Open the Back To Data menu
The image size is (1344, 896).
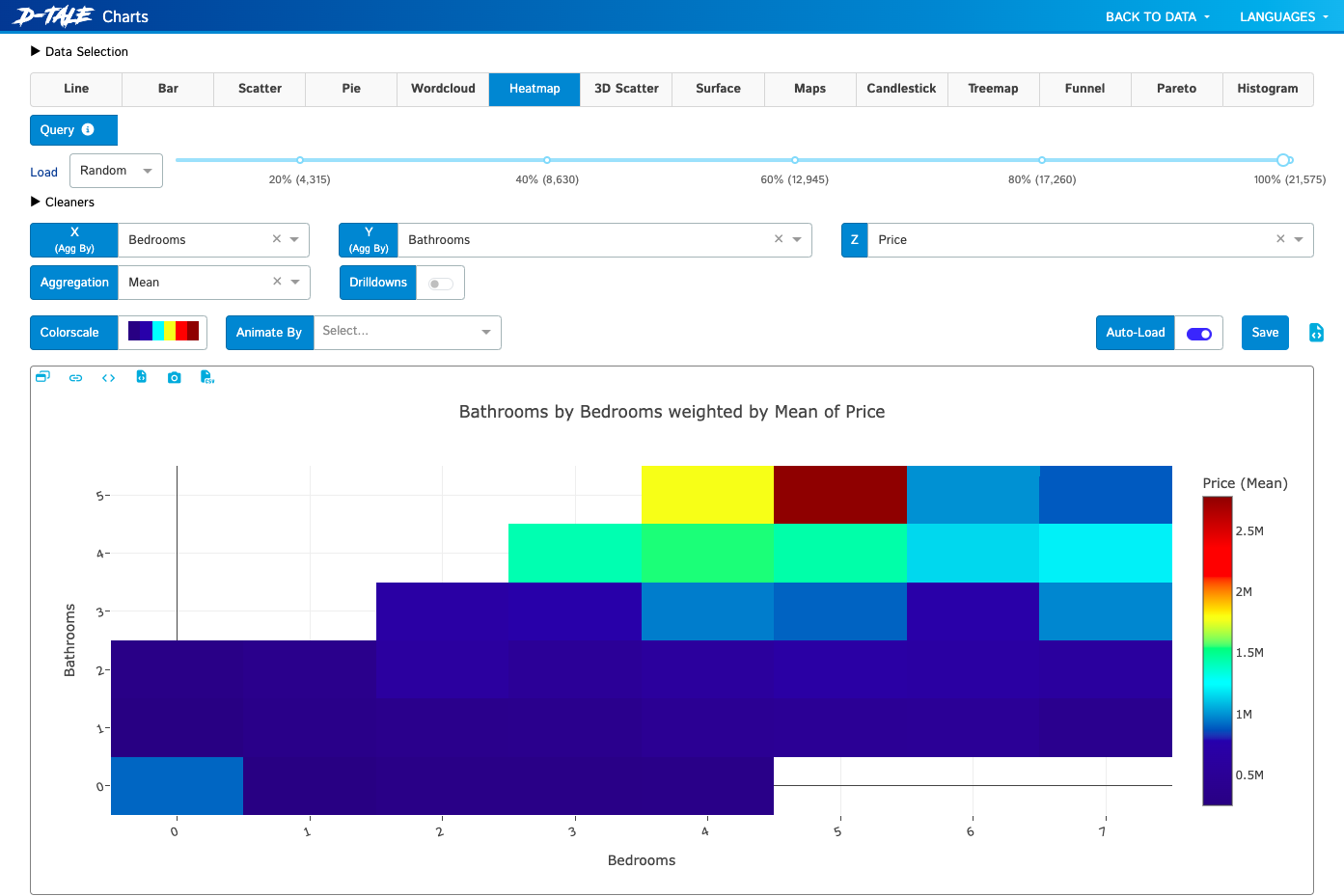tap(1158, 16)
